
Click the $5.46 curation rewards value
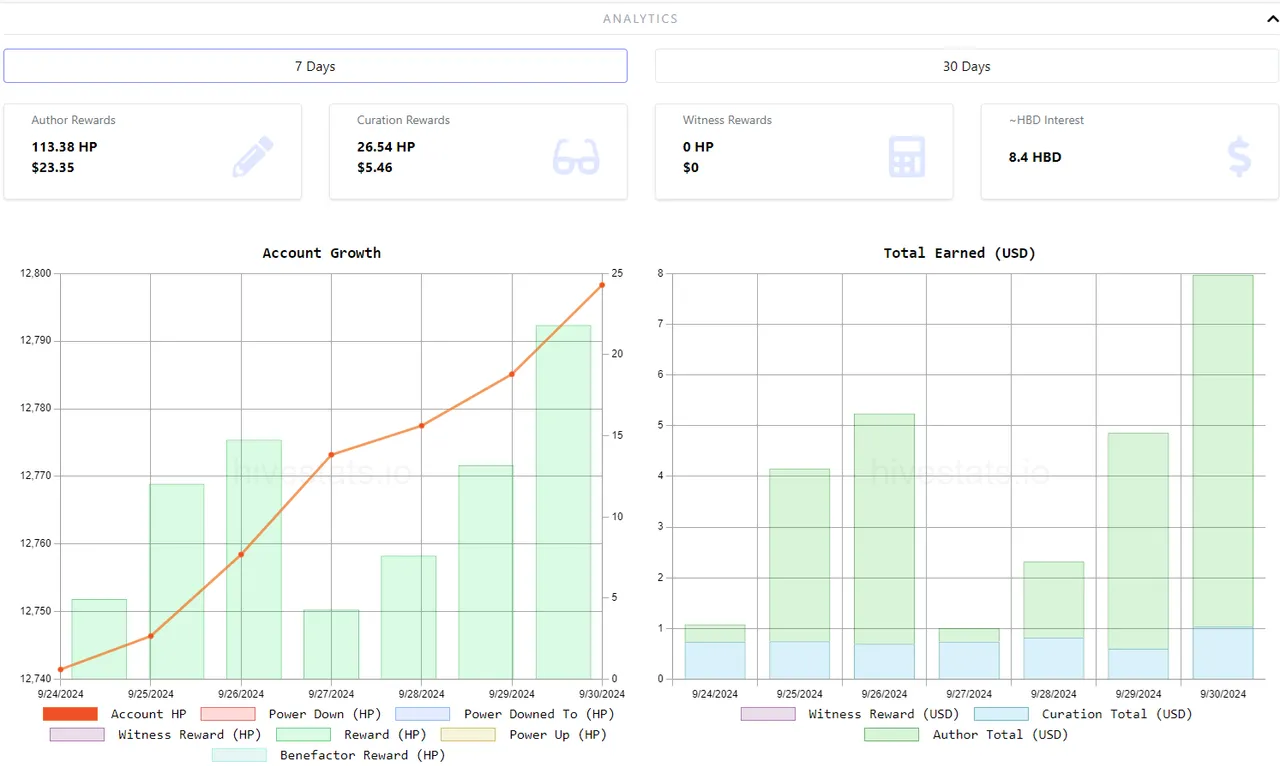click(x=375, y=167)
